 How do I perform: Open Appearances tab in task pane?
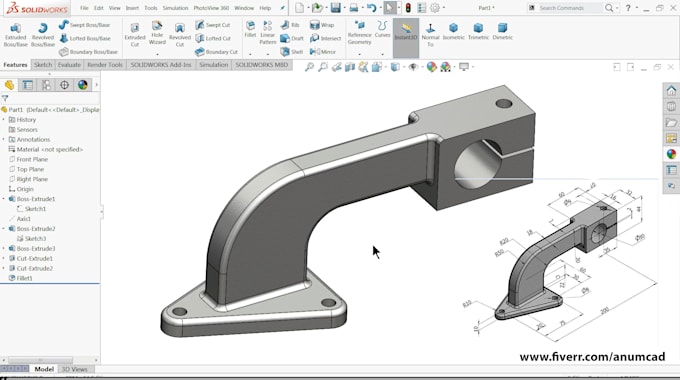[x=671, y=154]
